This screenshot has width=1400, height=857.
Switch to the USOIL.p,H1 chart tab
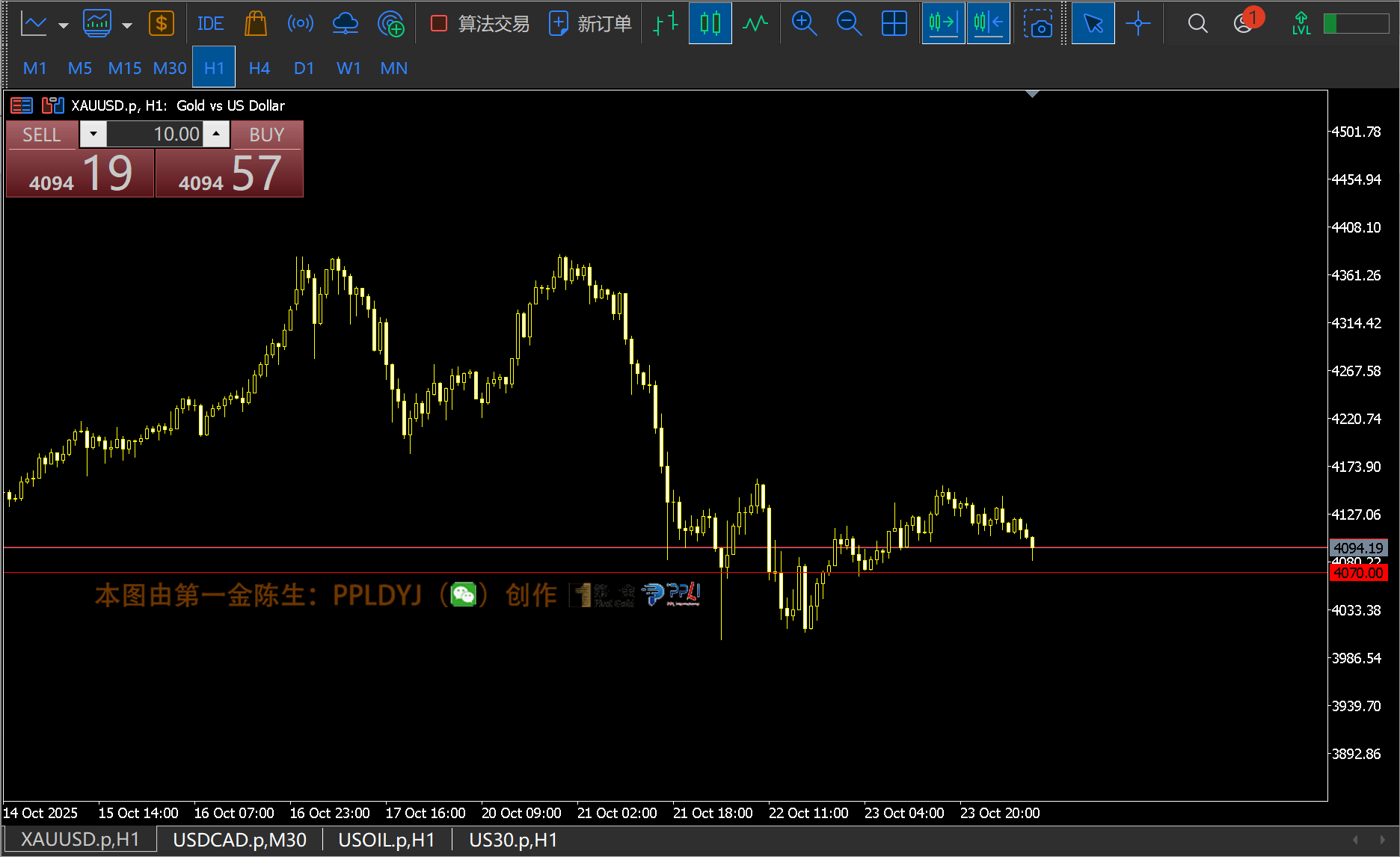[x=386, y=840]
